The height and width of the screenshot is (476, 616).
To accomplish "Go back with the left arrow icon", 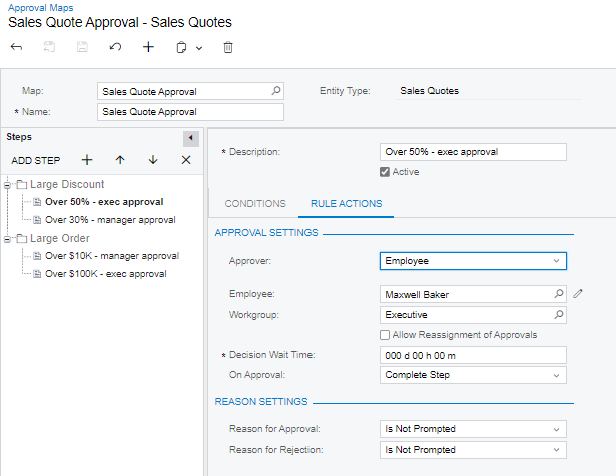I will tap(16, 47).
